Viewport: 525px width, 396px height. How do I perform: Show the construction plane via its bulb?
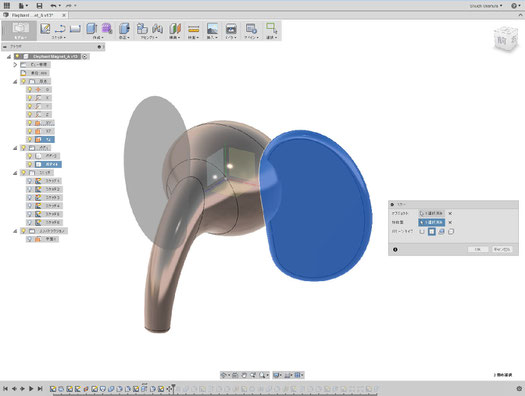click(30, 239)
